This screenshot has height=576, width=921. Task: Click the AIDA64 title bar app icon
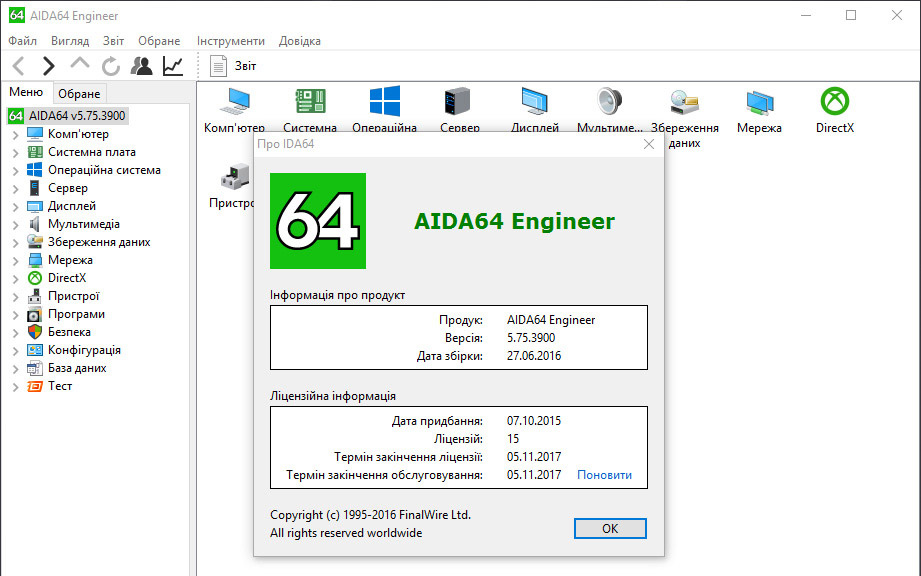16,15
